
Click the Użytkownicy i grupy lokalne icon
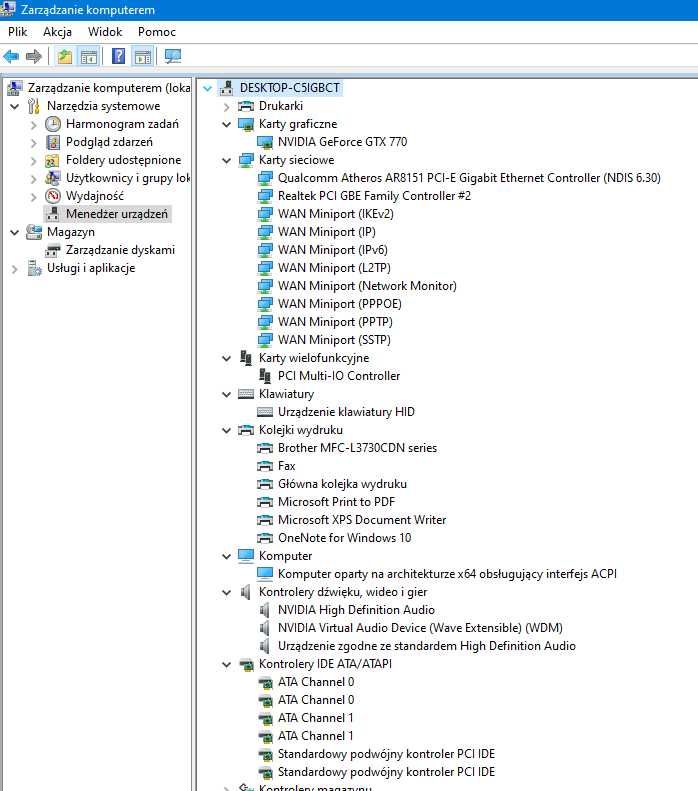pyautogui.click(x=53, y=178)
